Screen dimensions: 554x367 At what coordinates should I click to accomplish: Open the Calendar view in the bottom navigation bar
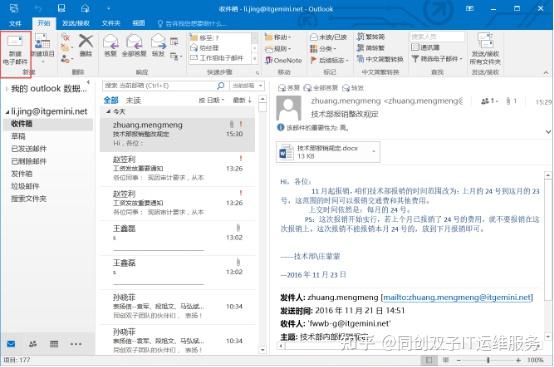54,344
